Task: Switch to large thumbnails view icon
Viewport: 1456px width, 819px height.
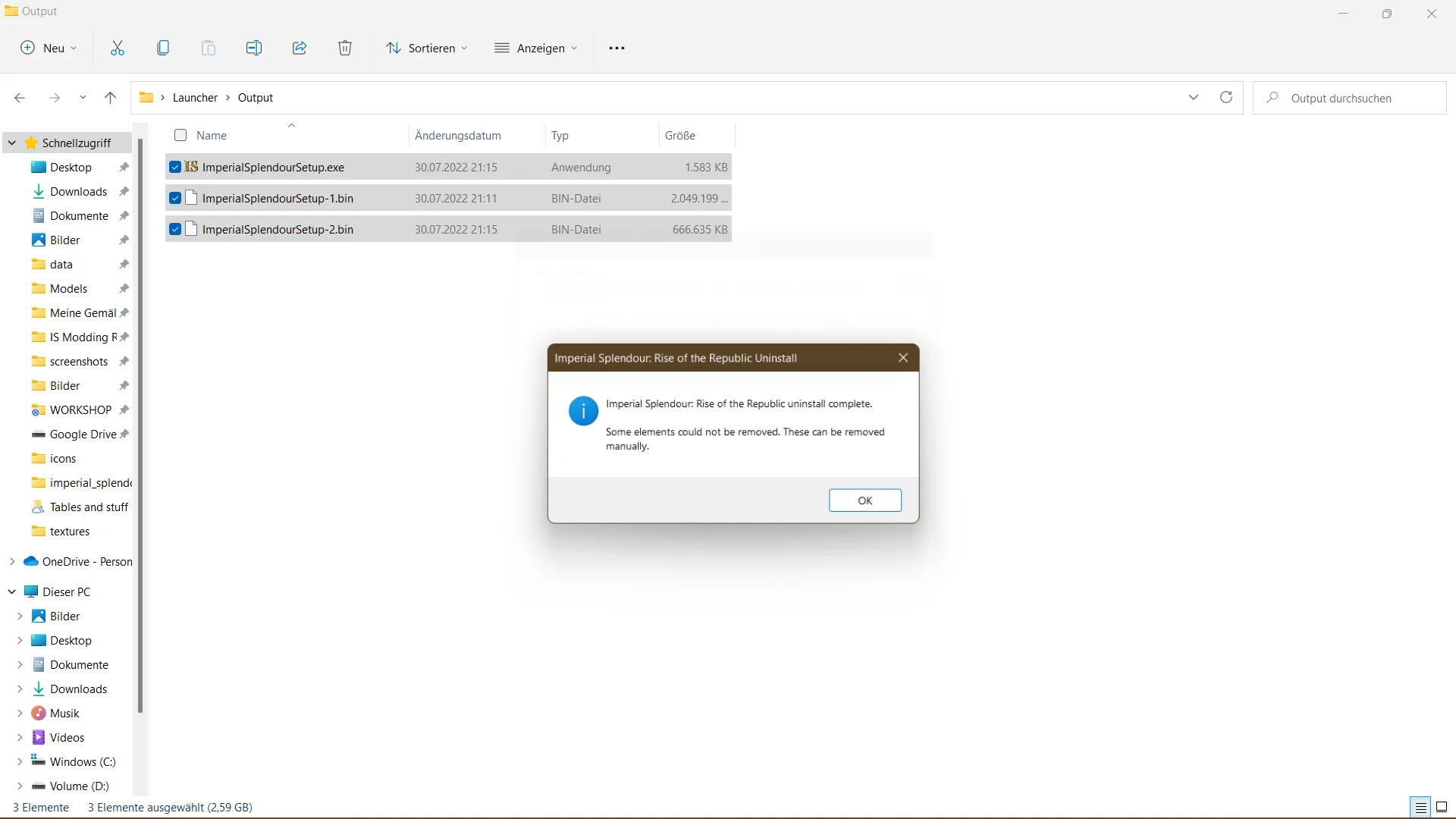Action: (1442, 808)
